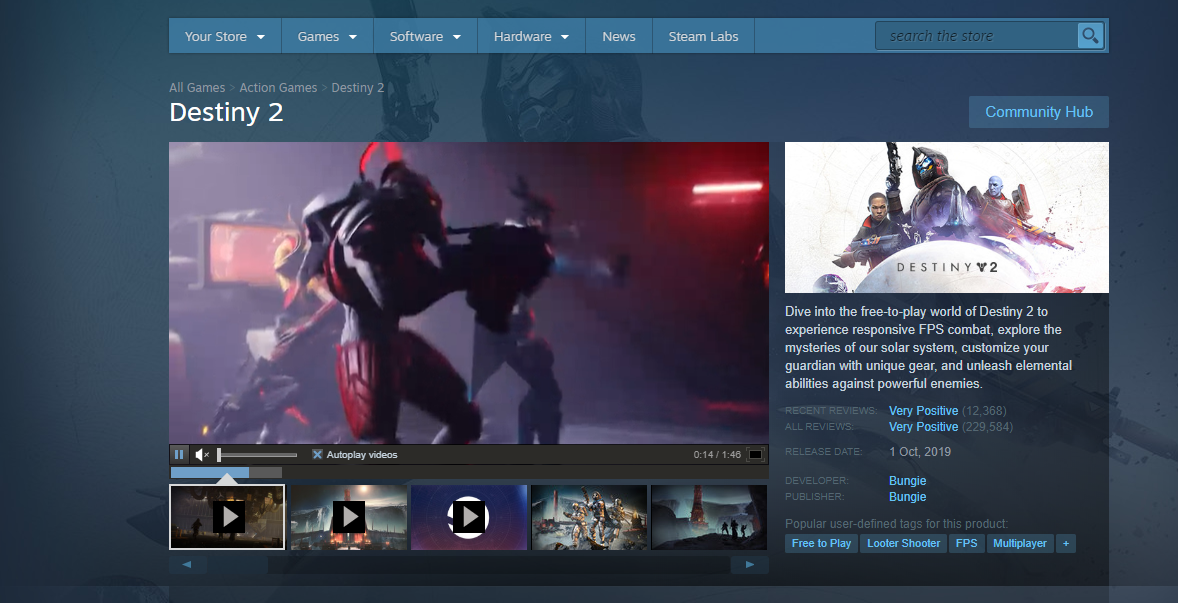Uncheck Autoplay videos checkbox

coord(317,454)
